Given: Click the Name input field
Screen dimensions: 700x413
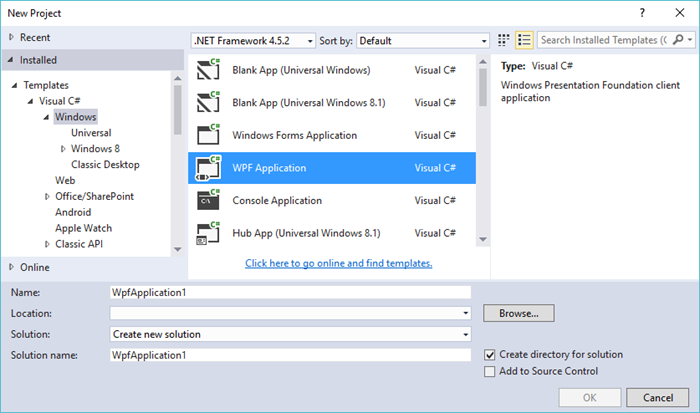Looking at the screenshot, I should point(290,292).
